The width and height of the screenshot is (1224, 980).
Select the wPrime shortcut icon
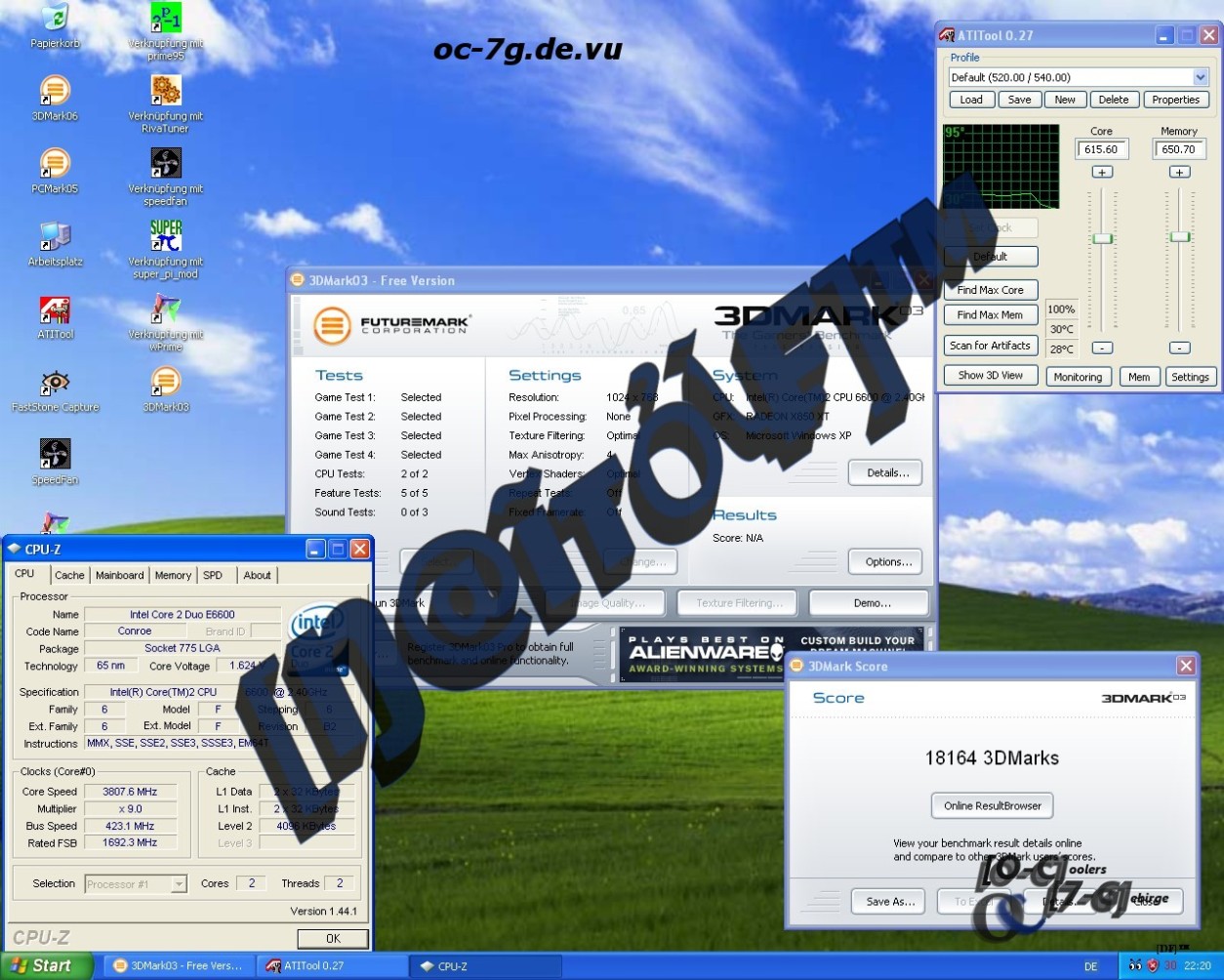(x=166, y=309)
